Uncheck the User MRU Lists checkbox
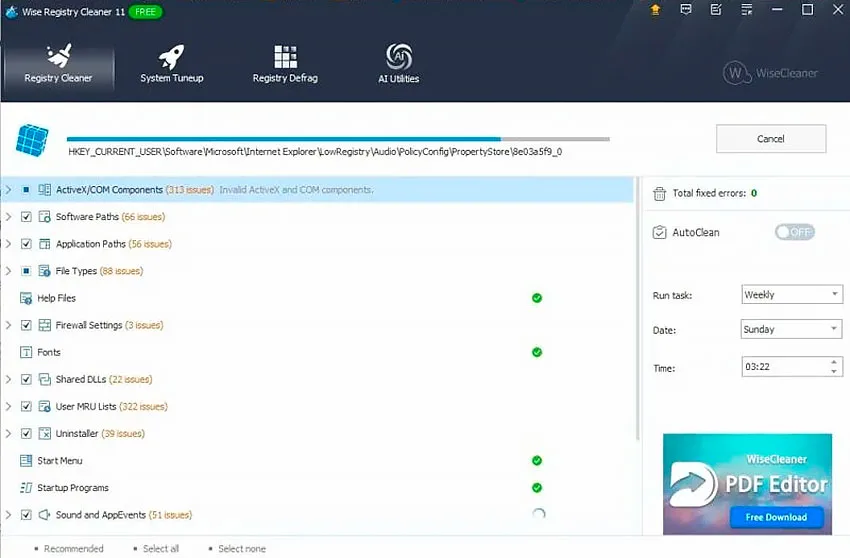The width and height of the screenshot is (850, 558). click(x=26, y=407)
